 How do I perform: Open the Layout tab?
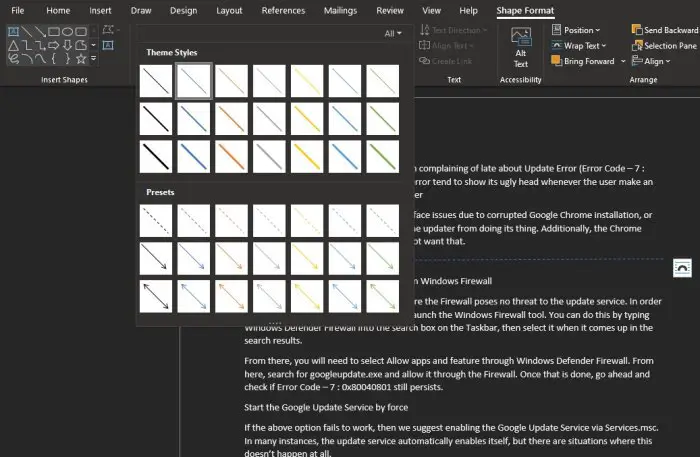229,10
